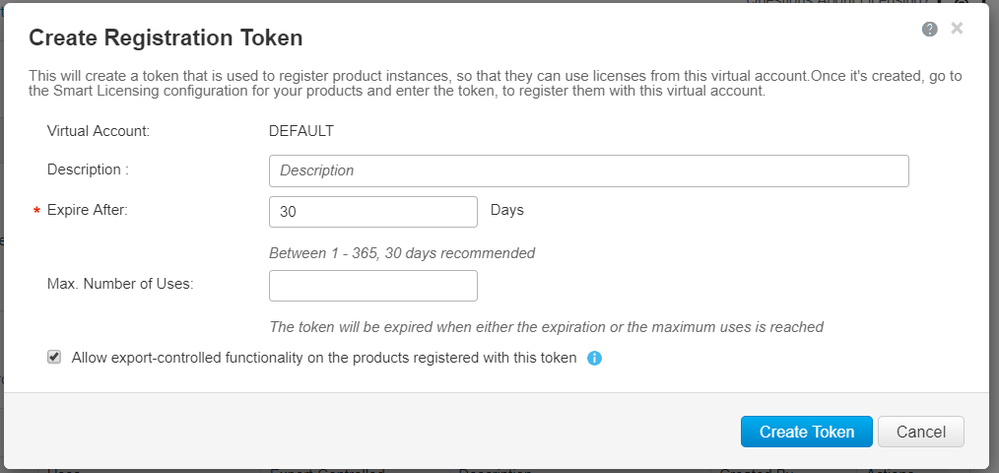This screenshot has width=999, height=473.
Task: Click the Virtual Account label
Action: (x=98, y=131)
